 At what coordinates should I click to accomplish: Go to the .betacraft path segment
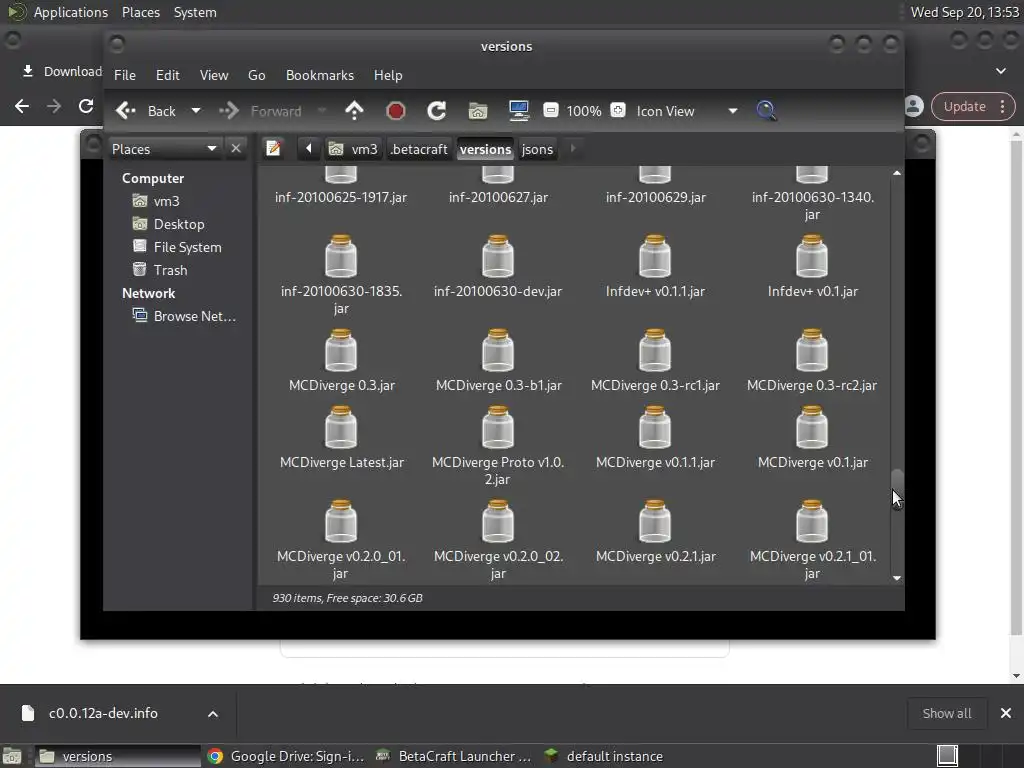coord(419,149)
